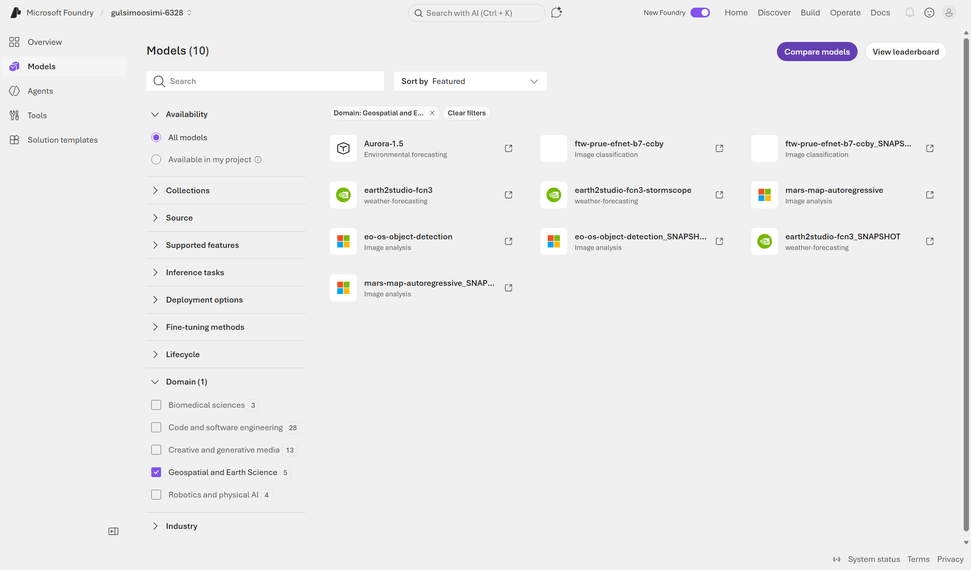Expand the Lifecycle filter section

coord(226,354)
